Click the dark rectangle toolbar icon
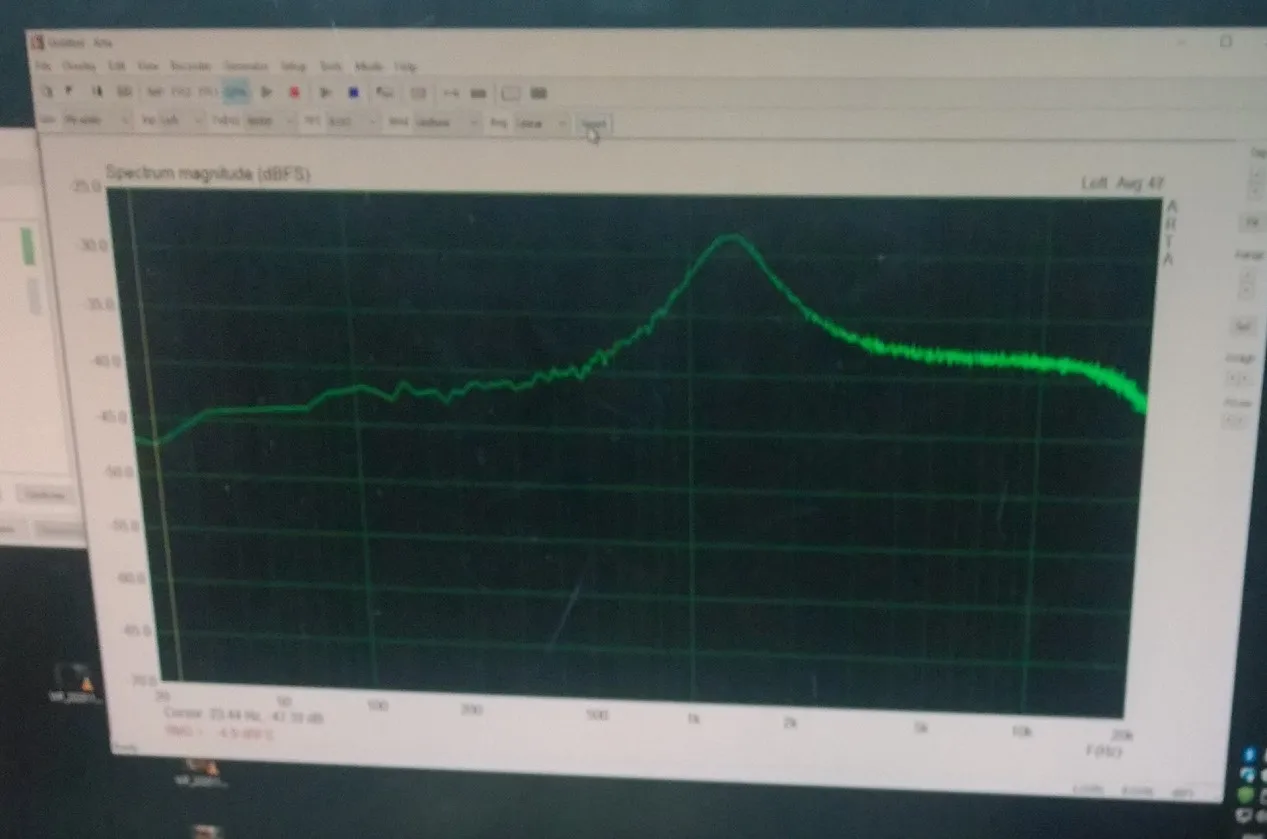The image size is (1267, 839). 538,93
